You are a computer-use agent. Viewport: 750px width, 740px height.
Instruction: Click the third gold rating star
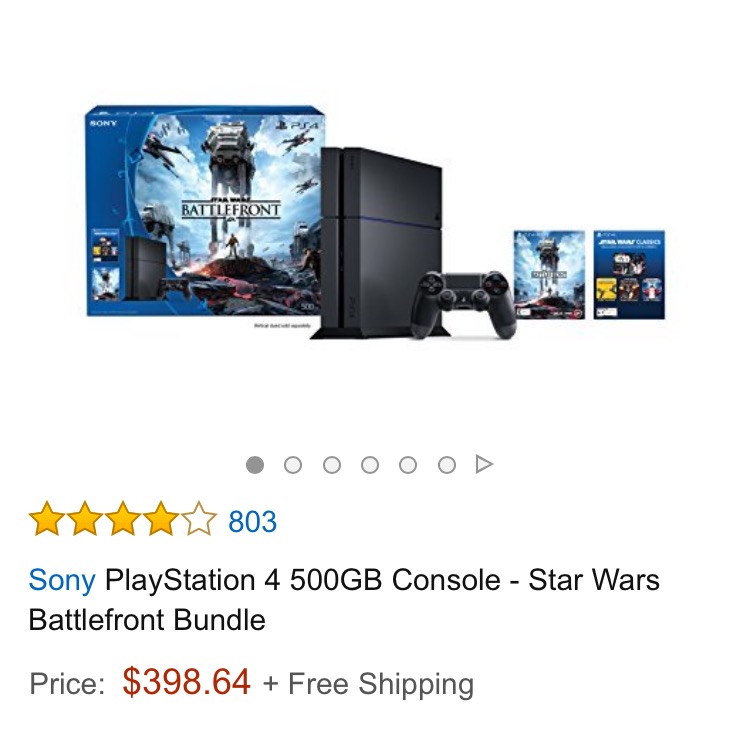pyautogui.click(x=123, y=519)
